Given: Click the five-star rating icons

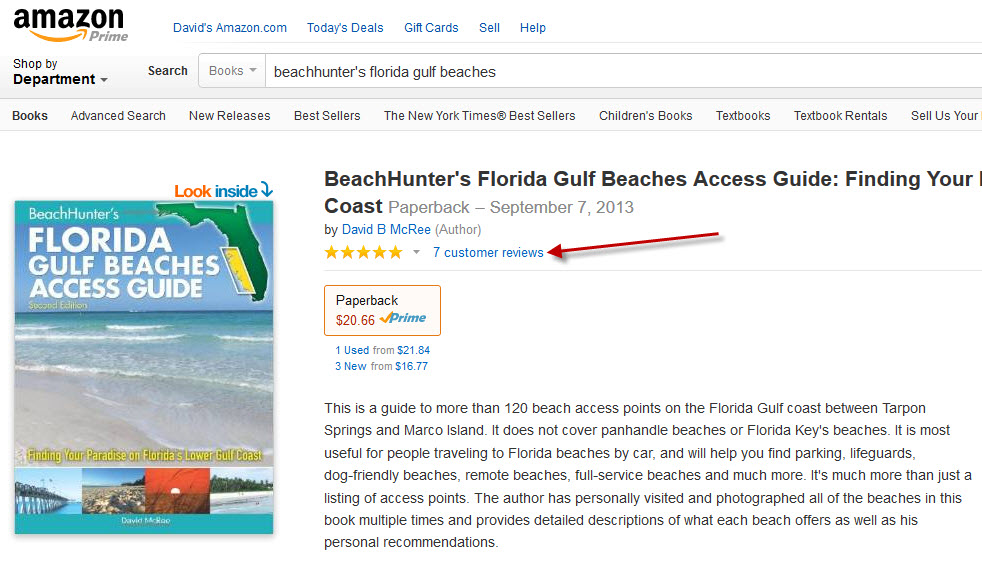Looking at the screenshot, I should [363, 253].
